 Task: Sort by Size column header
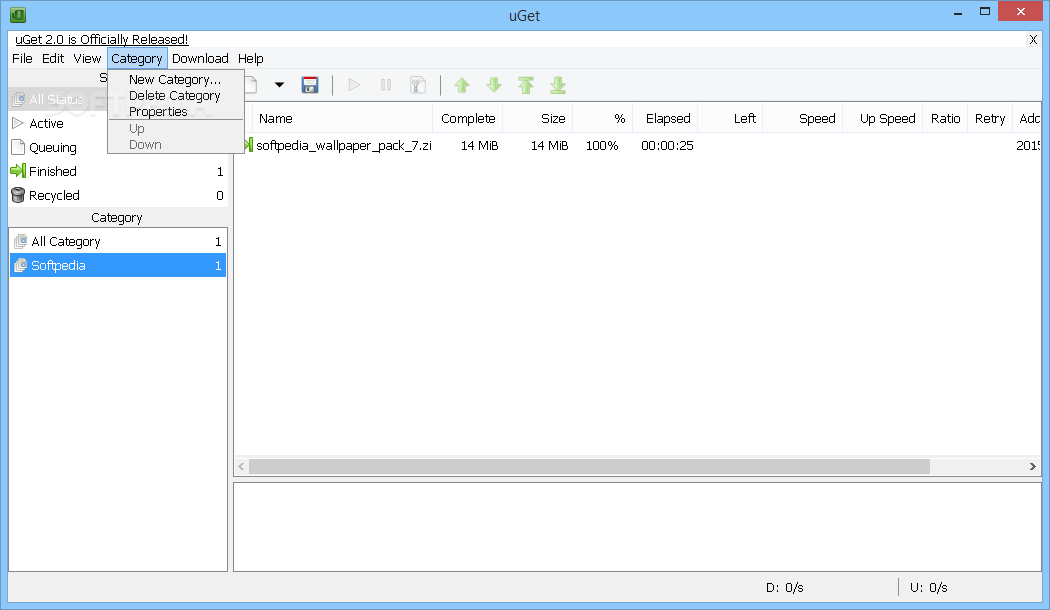click(x=538, y=119)
